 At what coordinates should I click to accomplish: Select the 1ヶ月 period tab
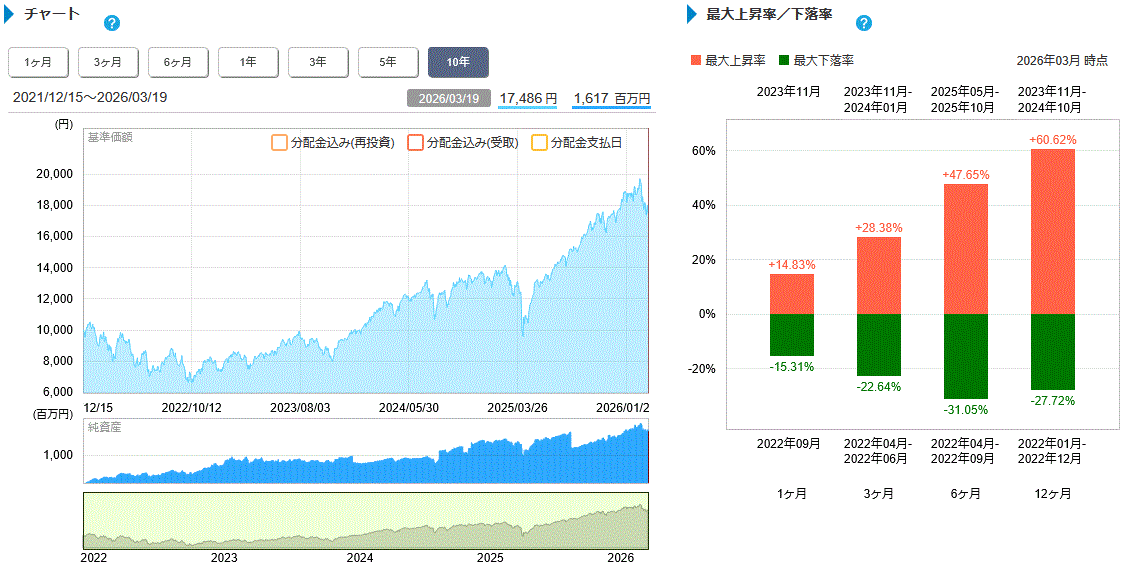(x=38, y=62)
